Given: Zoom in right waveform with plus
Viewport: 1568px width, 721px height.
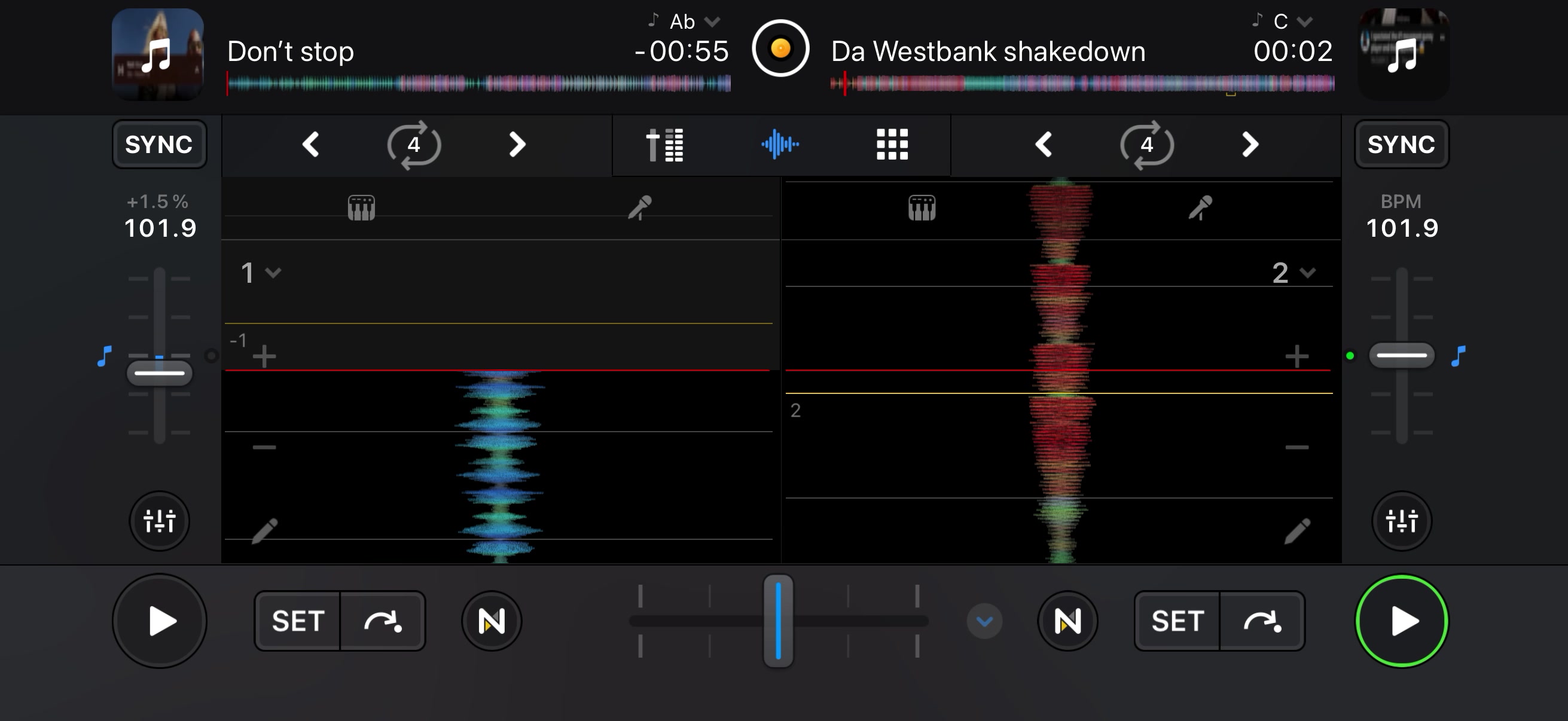Looking at the screenshot, I should (1297, 356).
